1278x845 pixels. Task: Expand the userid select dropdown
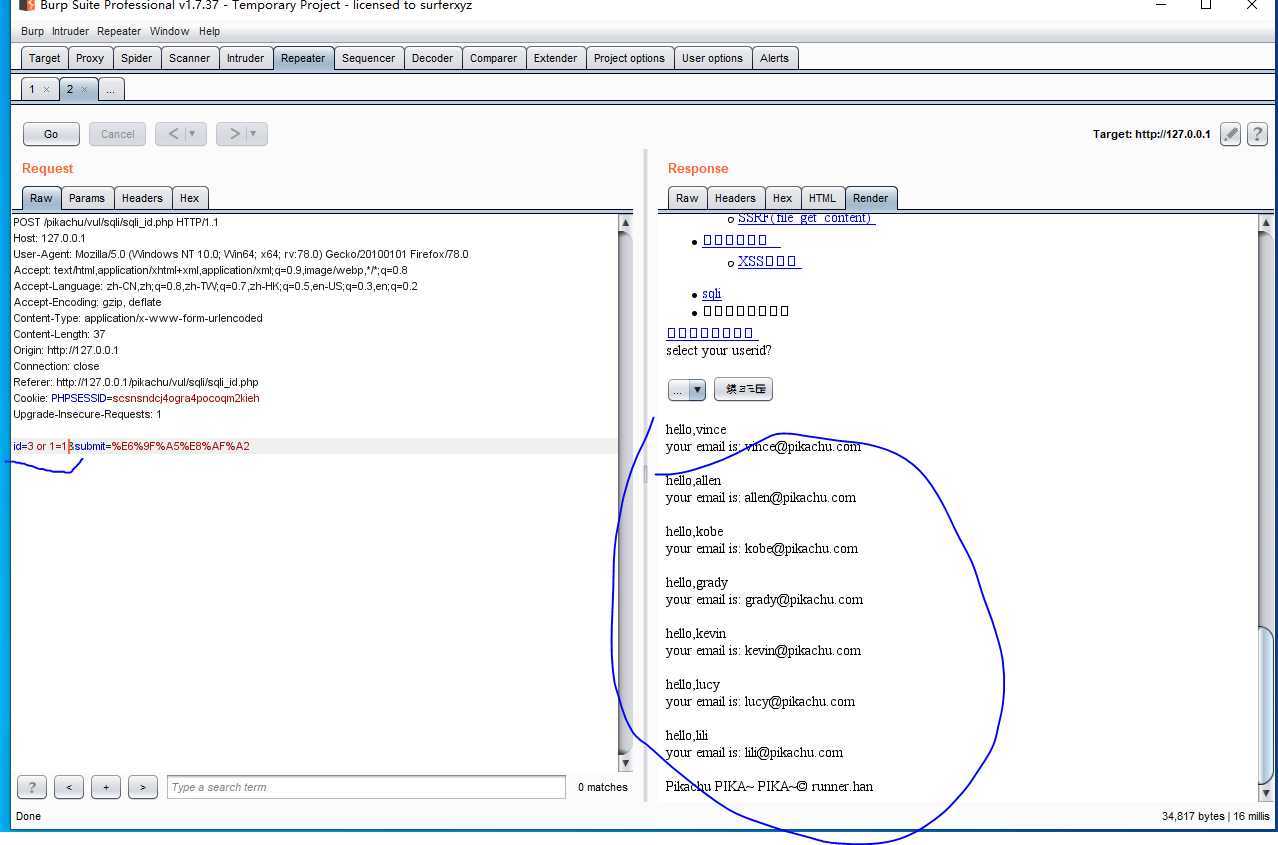click(697, 390)
